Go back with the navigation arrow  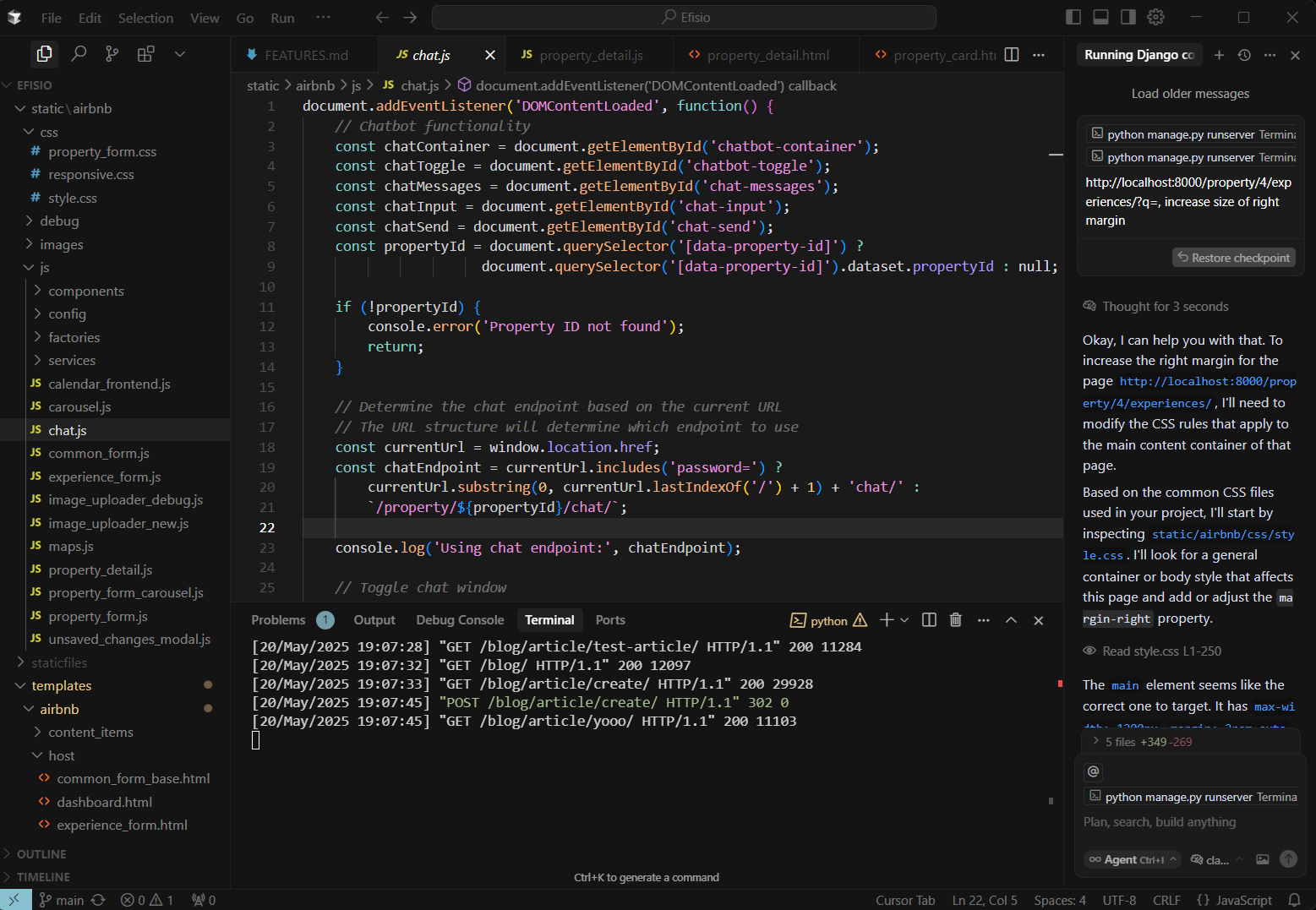(x=382, y=17)
